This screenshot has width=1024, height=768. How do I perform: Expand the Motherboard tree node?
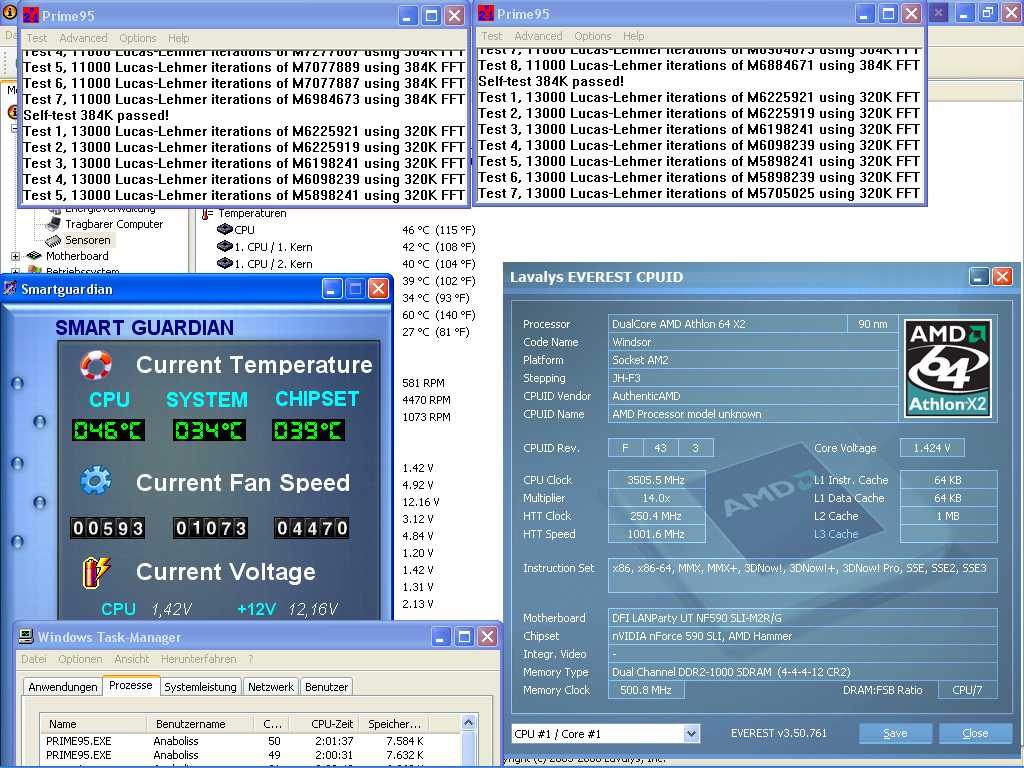(x=15, y=257)
